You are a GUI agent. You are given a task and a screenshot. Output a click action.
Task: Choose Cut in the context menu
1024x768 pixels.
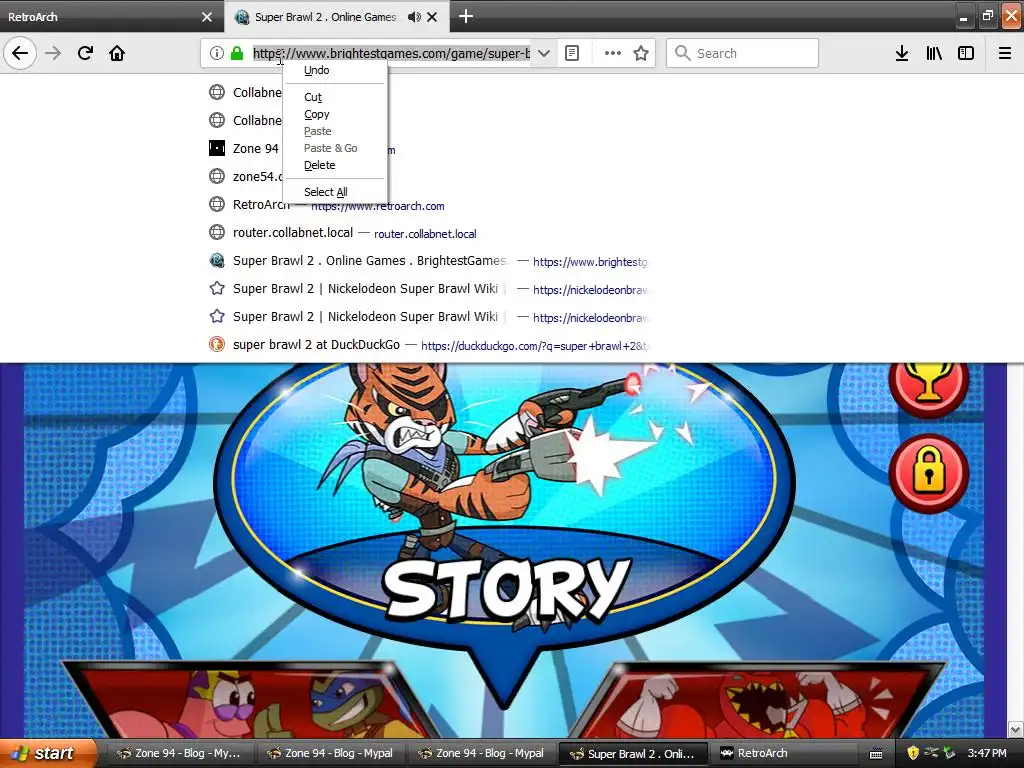(336, 97)
